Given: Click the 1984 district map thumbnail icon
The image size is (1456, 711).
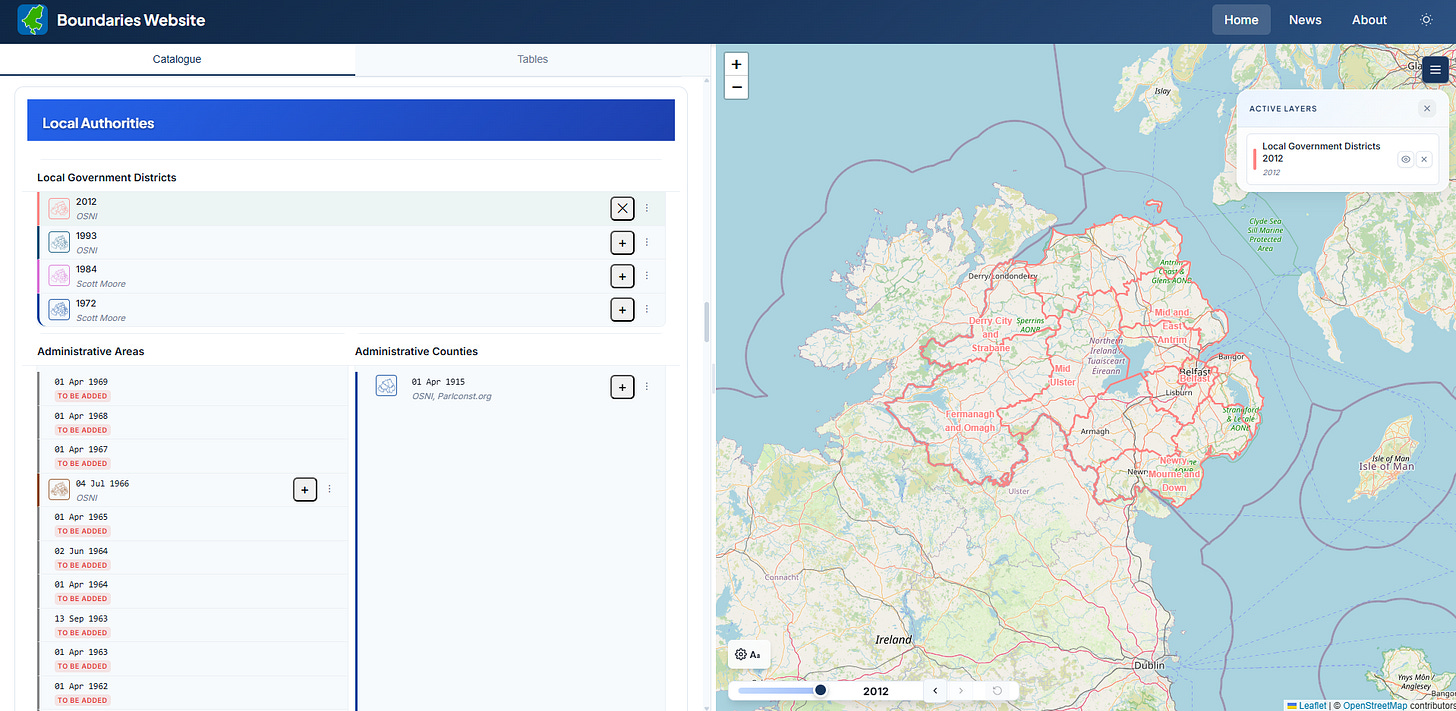Looking at the screenshot, I should click(59, 276).
